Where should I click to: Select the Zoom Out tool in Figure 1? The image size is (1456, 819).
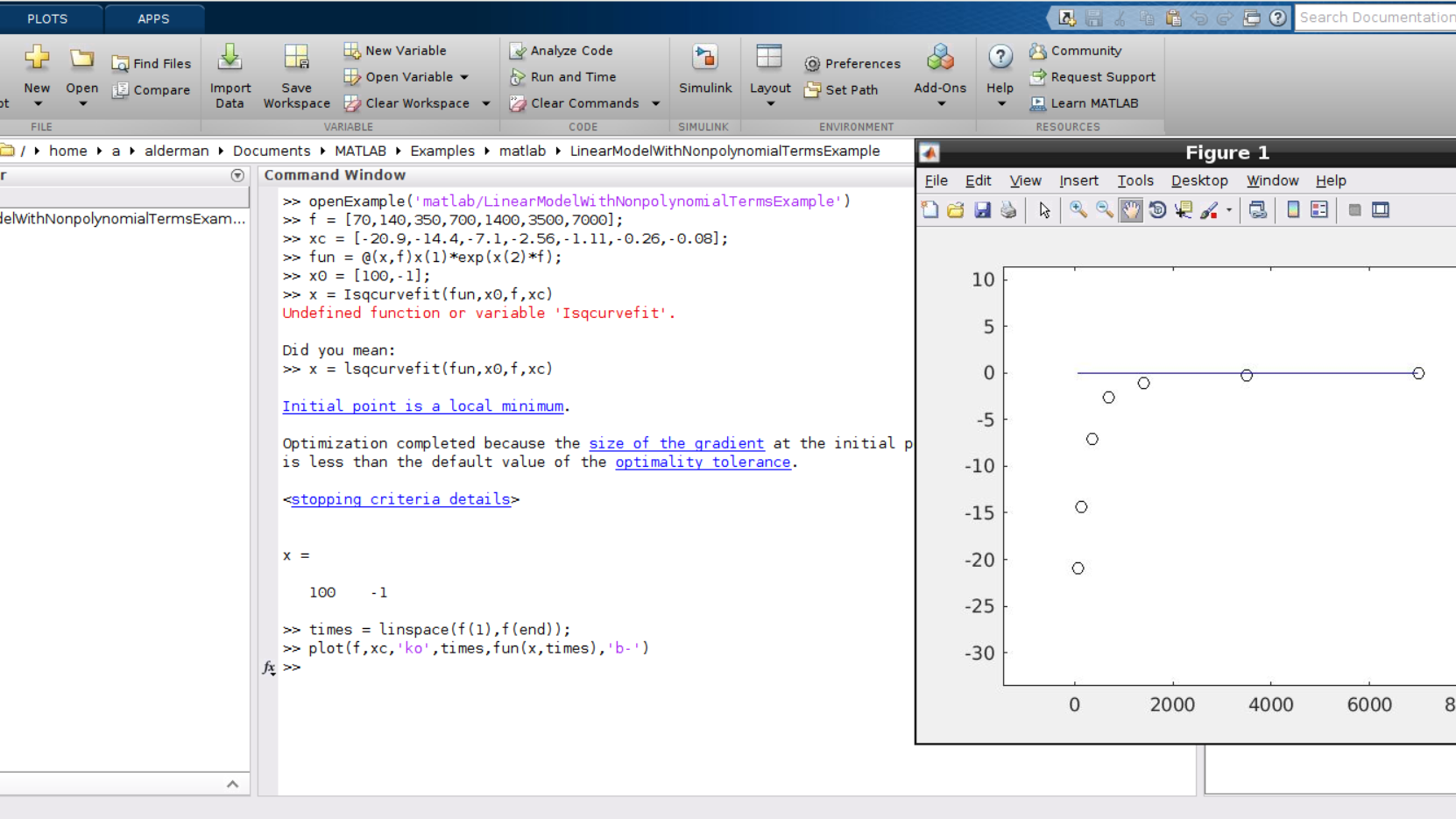(1104, 210)
